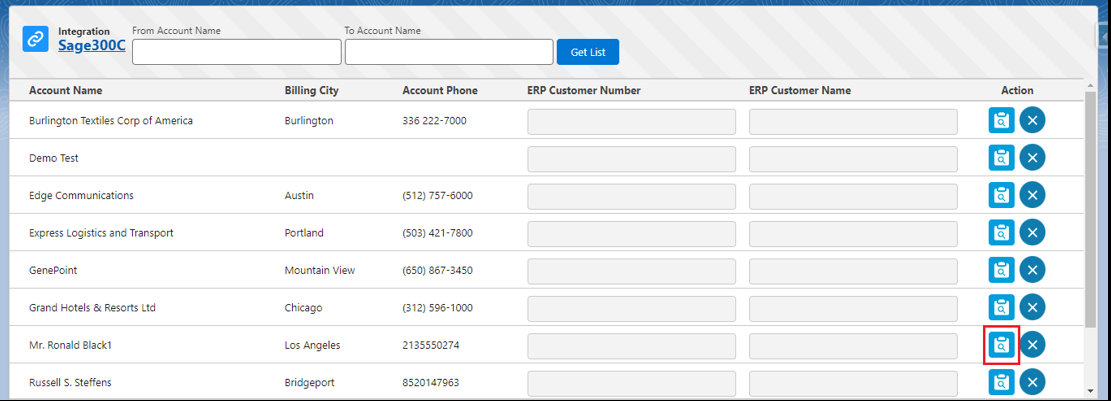Click ERP Customer Name field for GenePoint
The height and width of the screenshot is (401, 1111).
click(x=853, y=271)
